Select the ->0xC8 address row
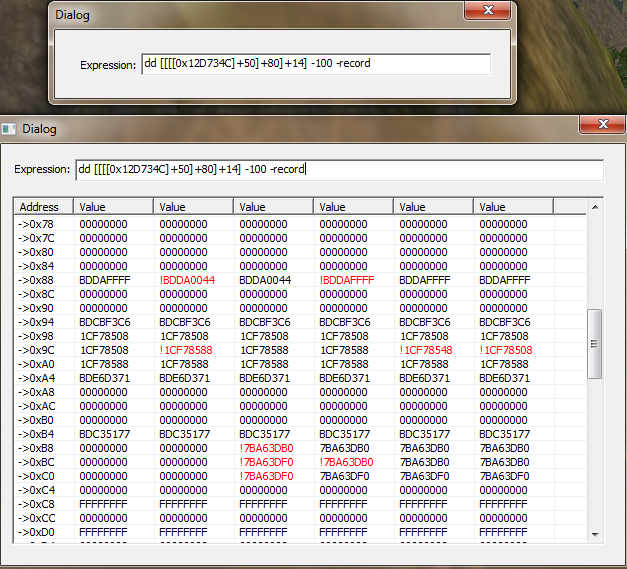Image resolution: width=627 pixels, height=569 pixels. (36, 505)
